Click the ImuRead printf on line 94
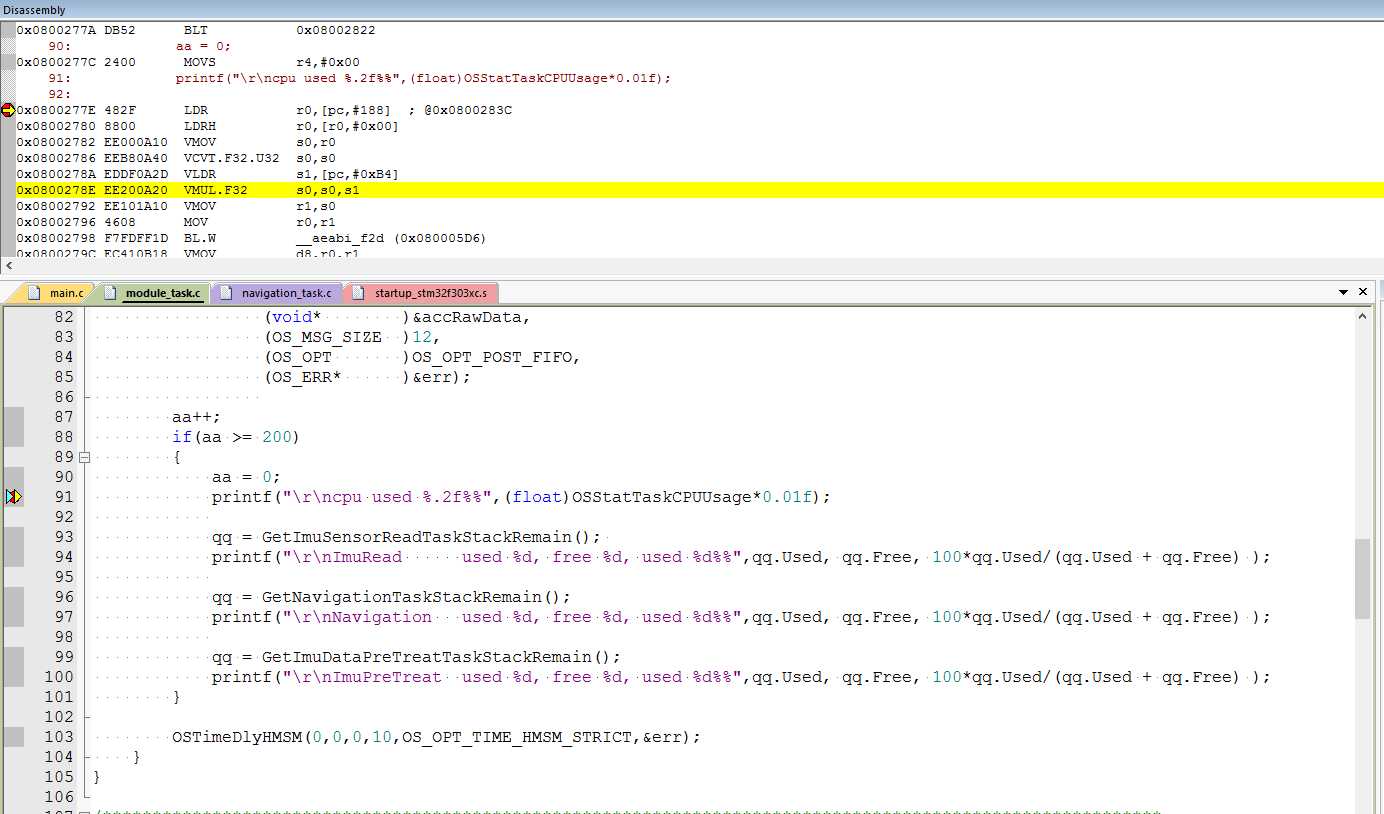 point(741,557)
